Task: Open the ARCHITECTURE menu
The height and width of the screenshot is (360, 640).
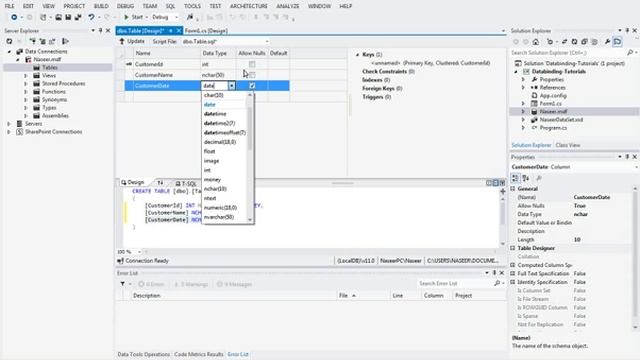Action: (249, 6)
